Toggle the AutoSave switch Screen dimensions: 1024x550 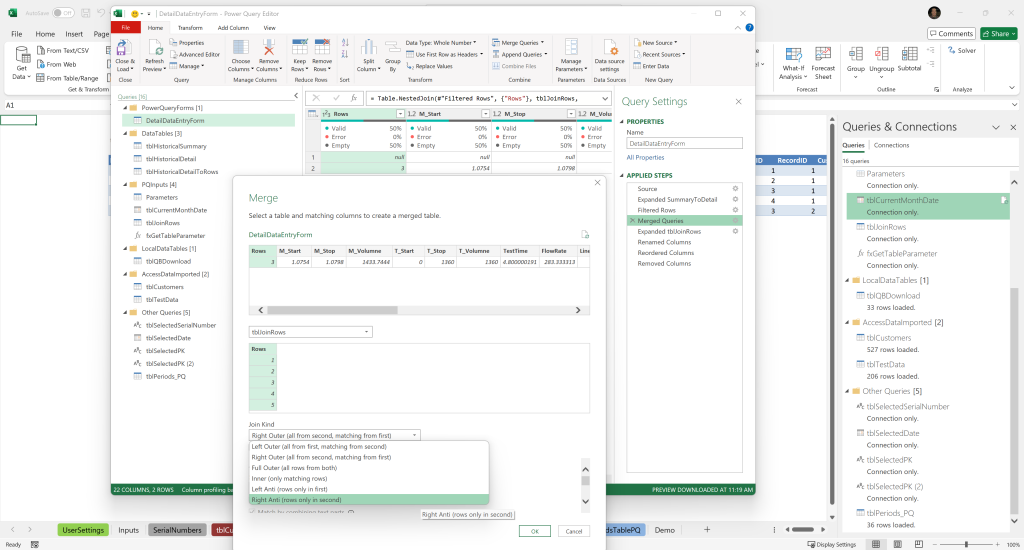coord(63,13)
